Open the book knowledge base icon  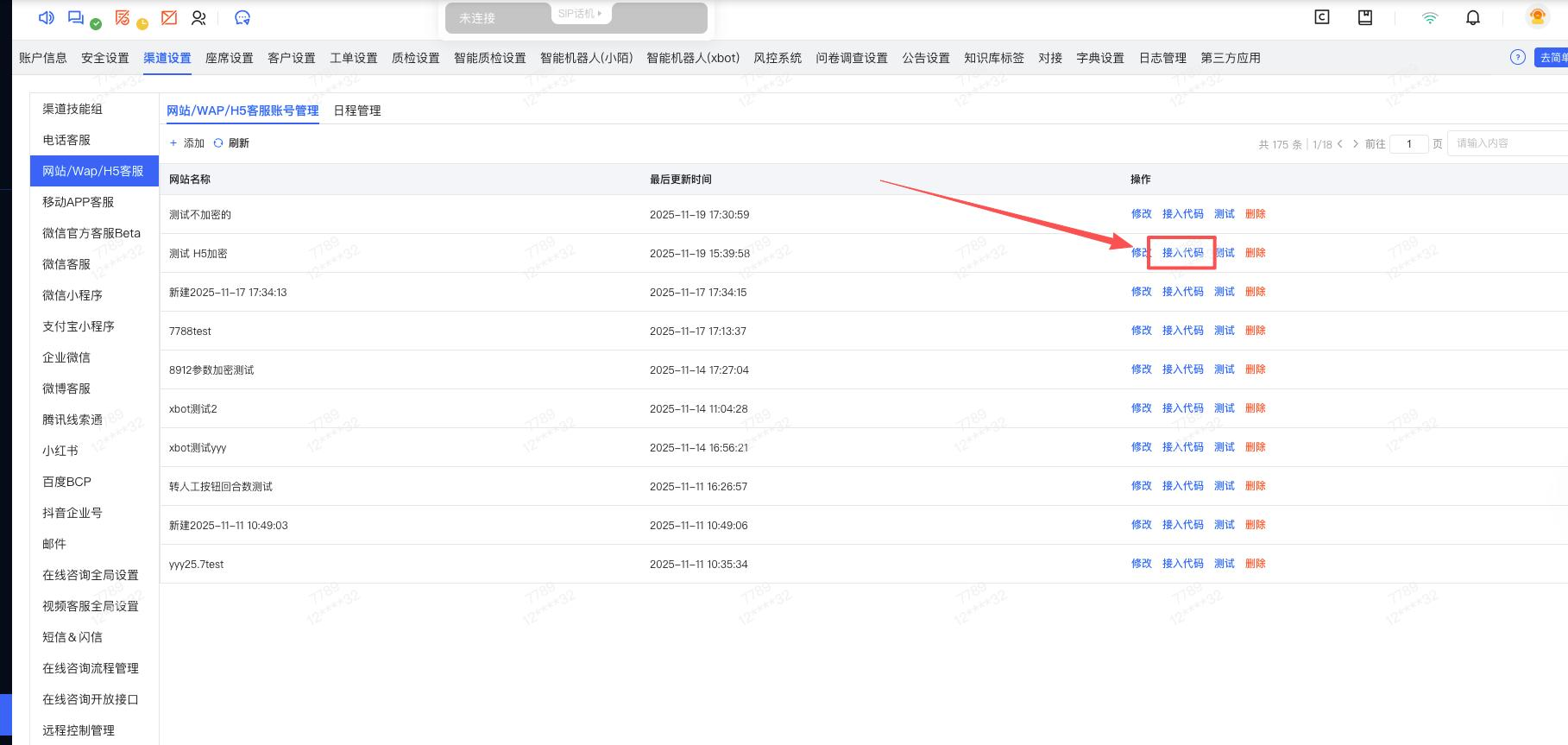click(x=1365, y=17)
